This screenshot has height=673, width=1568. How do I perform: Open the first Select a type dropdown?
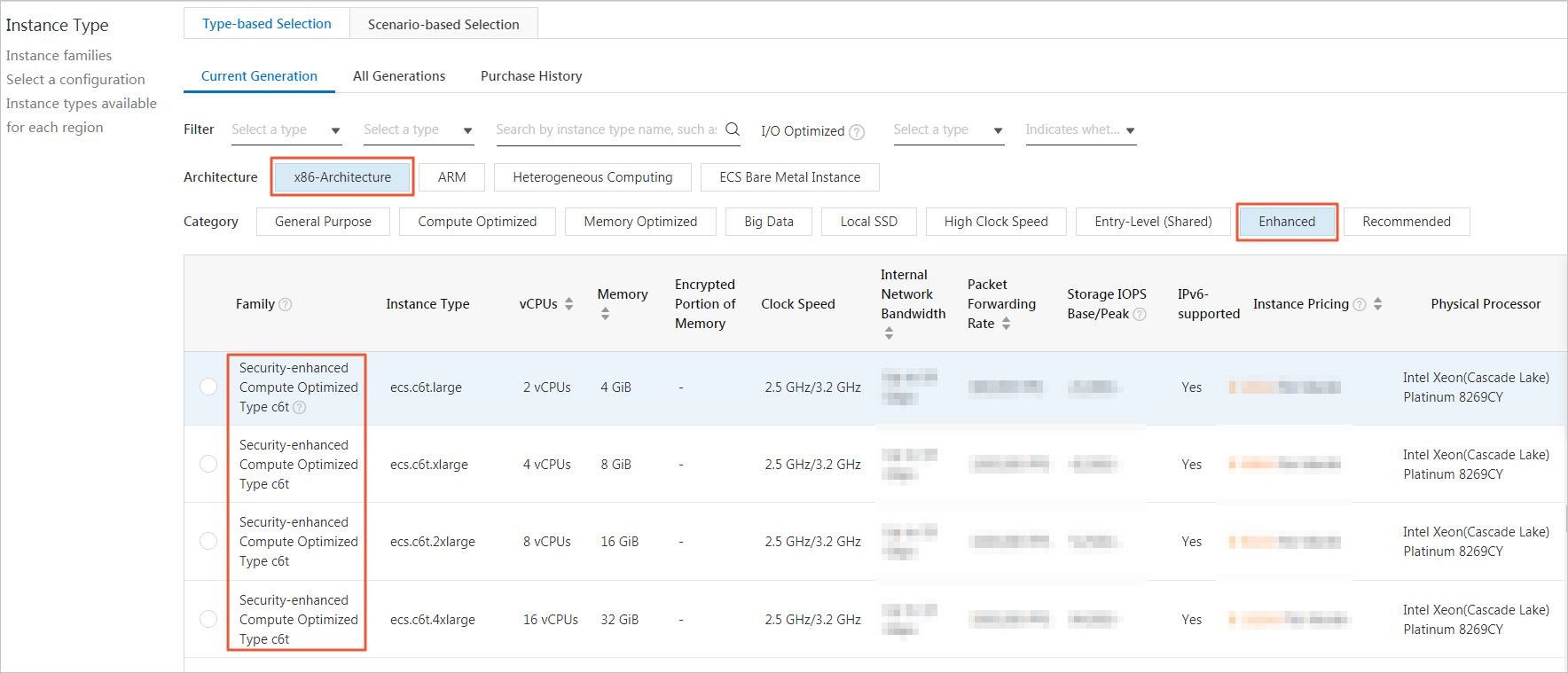(x=286, y=130)
